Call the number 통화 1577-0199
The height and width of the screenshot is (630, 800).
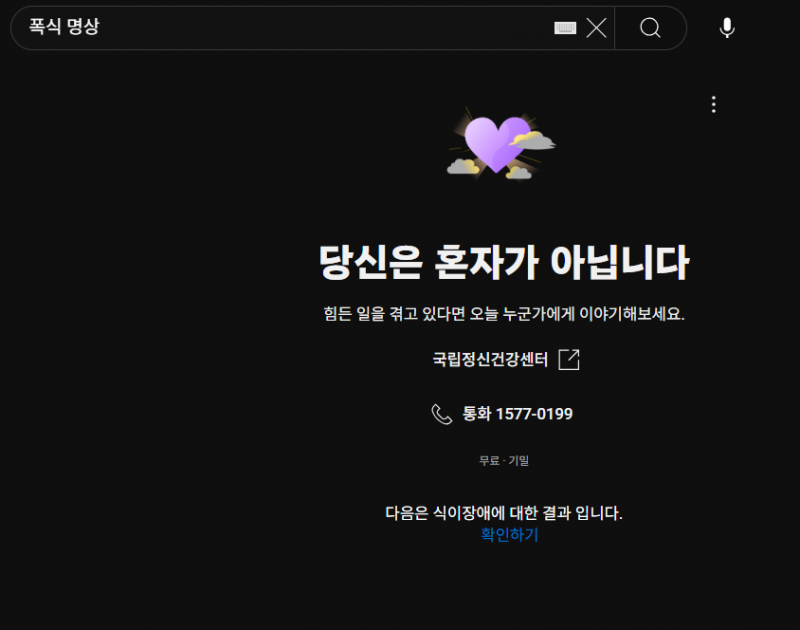click(517, 414)
